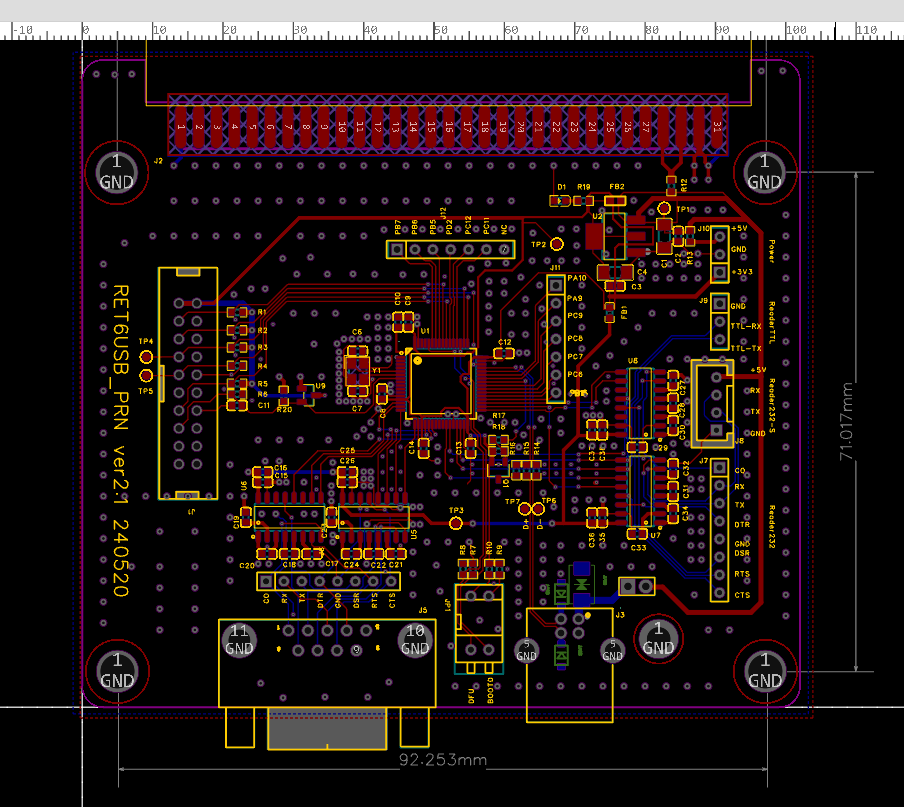
Task: Click the 71.017mm height dimension text
Action: pos(848,421)
